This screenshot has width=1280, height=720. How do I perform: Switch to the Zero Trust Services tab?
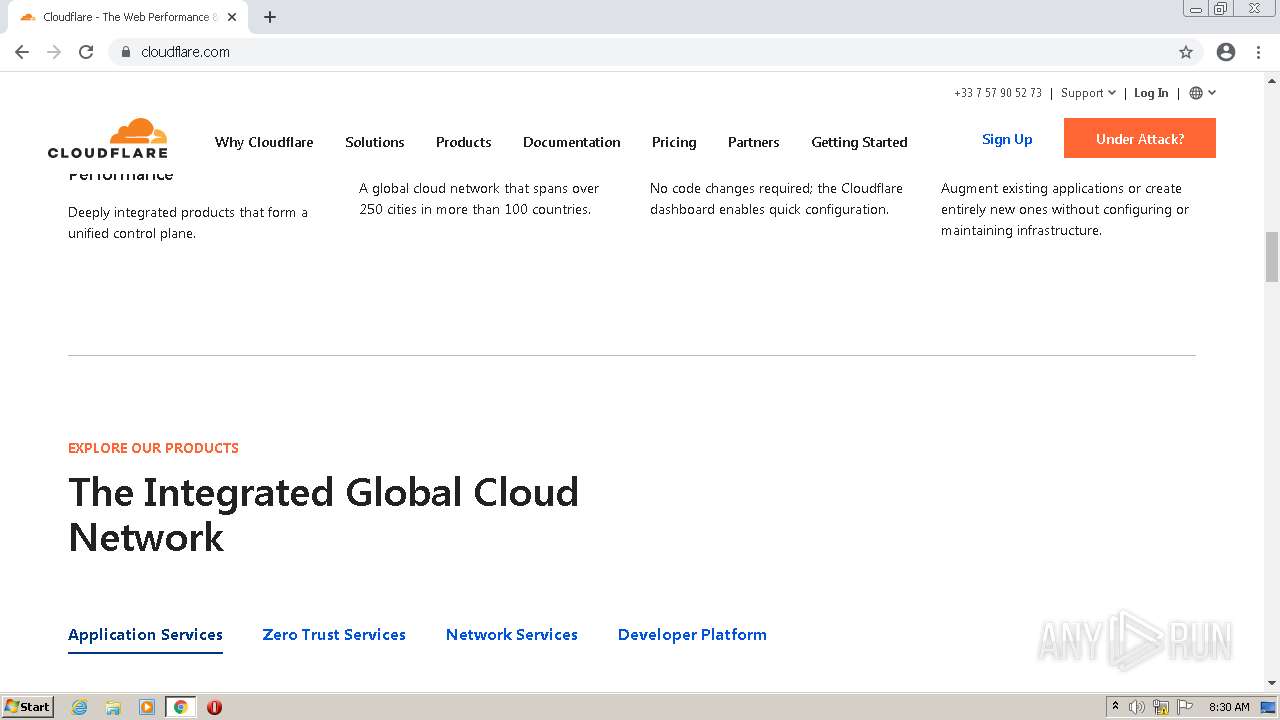point(334,635)
